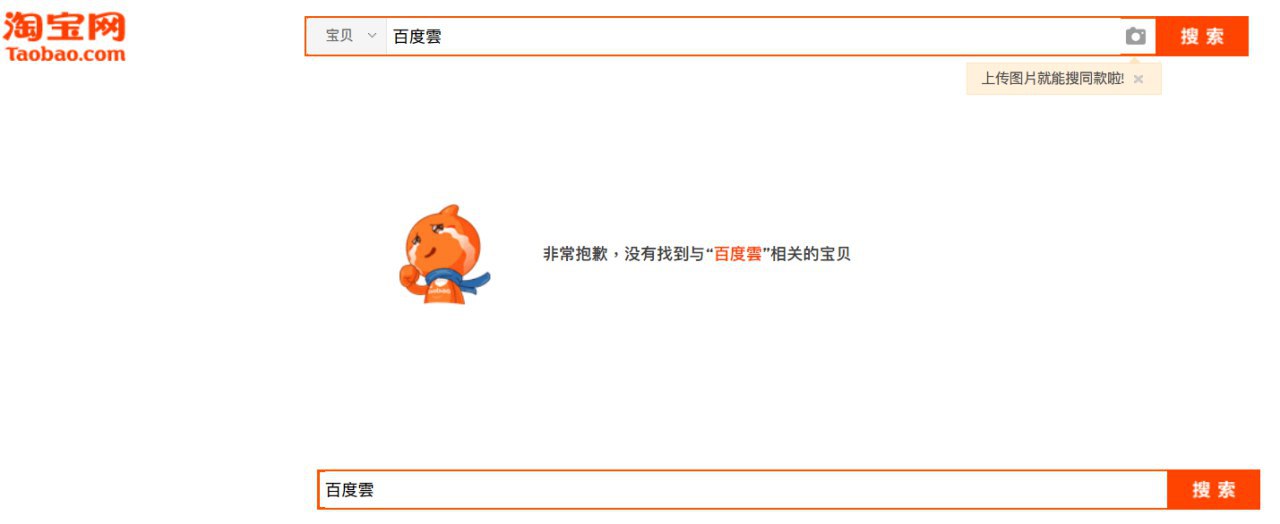Click the 百度雲 text in bottom search box
The image size is (1280, 524).
pos(350,490)
